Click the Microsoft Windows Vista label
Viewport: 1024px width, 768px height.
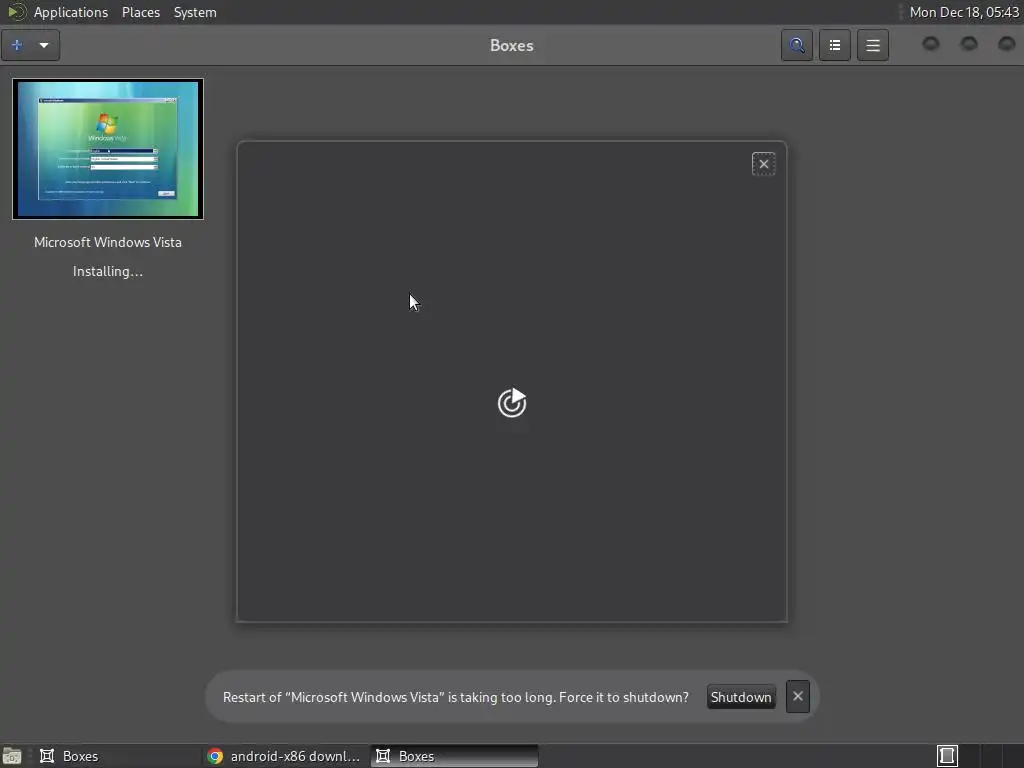pos(108,242)
